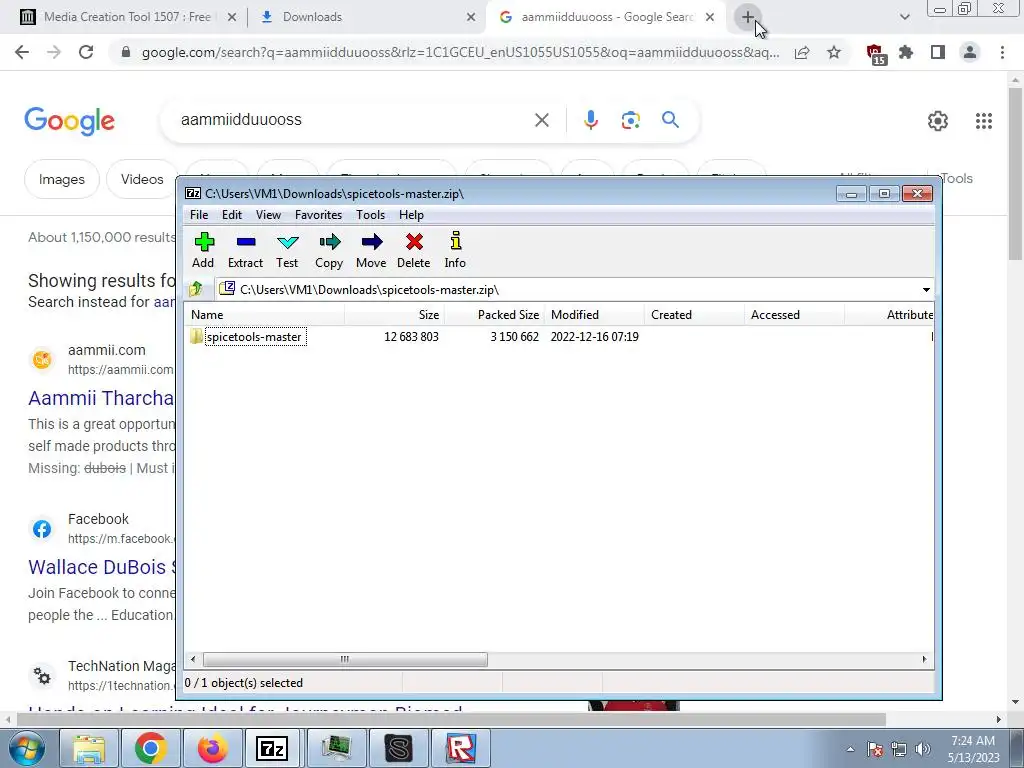
Task: Sort by Accessed column header
Action: point(794,315)
